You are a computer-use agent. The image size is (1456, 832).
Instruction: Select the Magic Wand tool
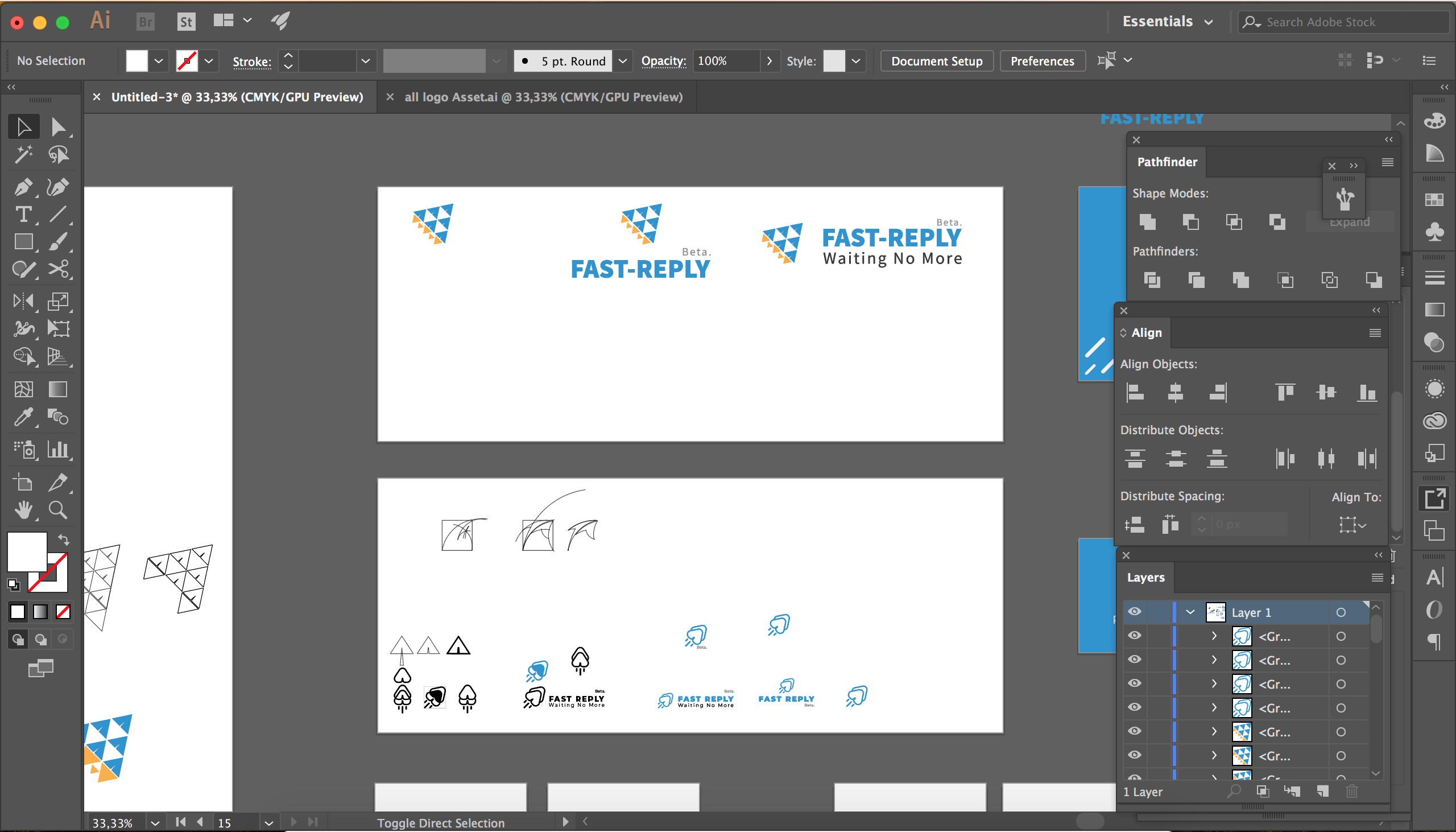(23, 154)
